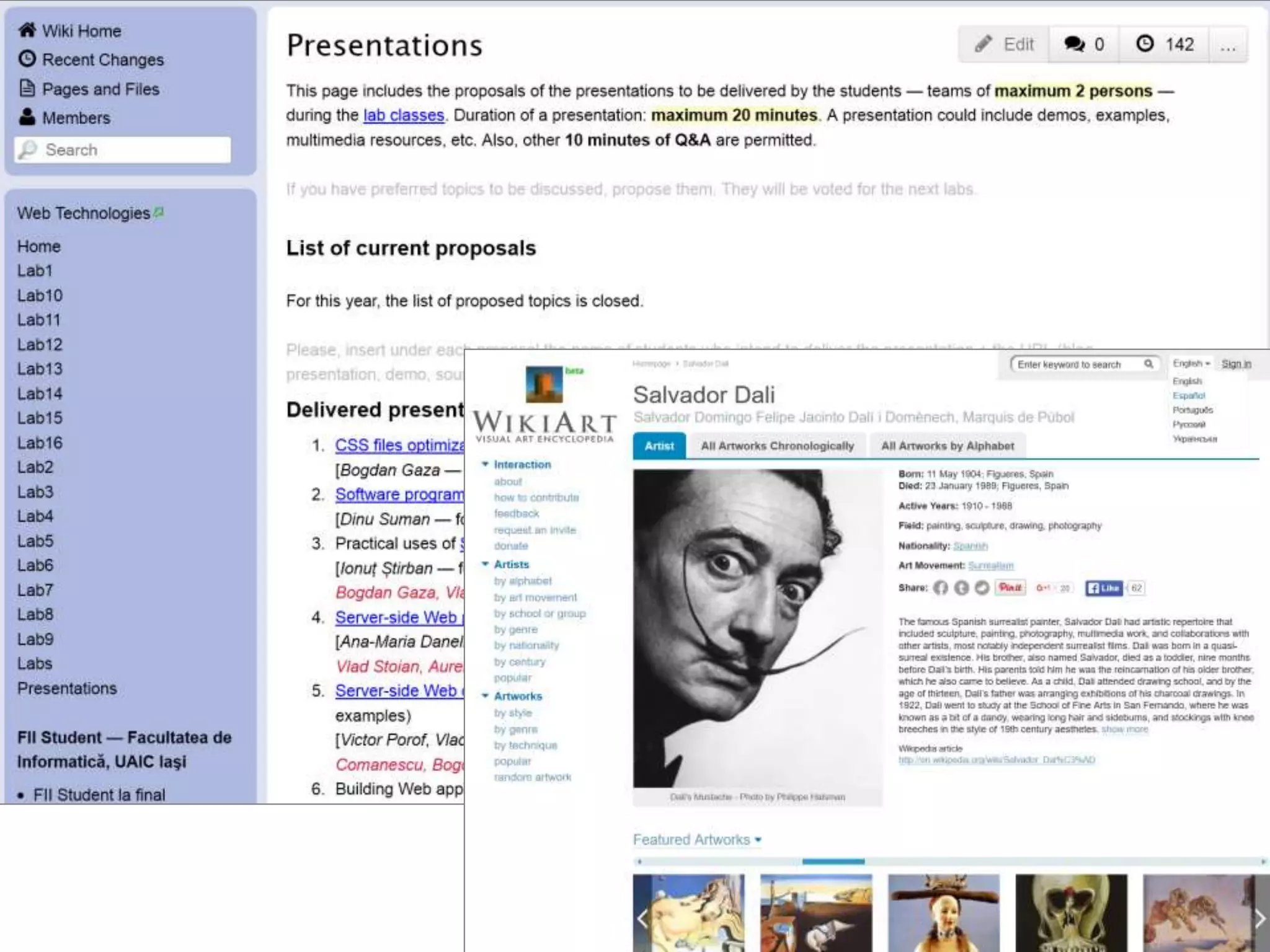The height and width of the screenshot is (952, 1270).
Task: Open the more options ellipsis menu
Action: point(1228,45)
